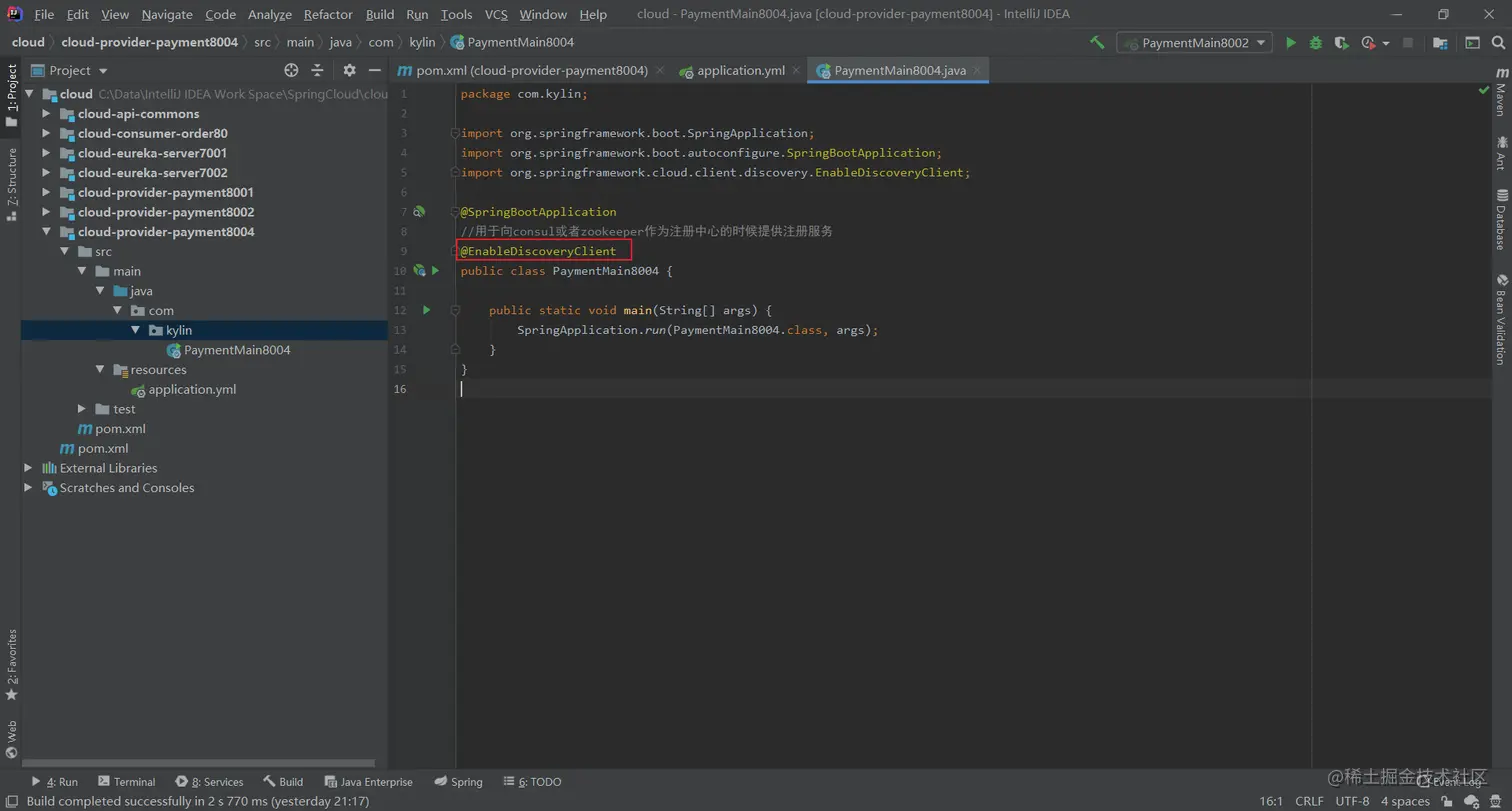Image resolution: width=1512 pixels, height=811 pixels.
Task: Toggle the Database side panel
Action: (1500, 219)
